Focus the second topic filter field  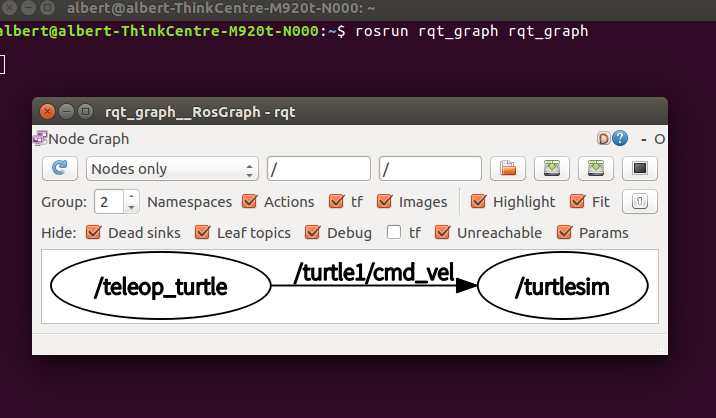point(430,169)
